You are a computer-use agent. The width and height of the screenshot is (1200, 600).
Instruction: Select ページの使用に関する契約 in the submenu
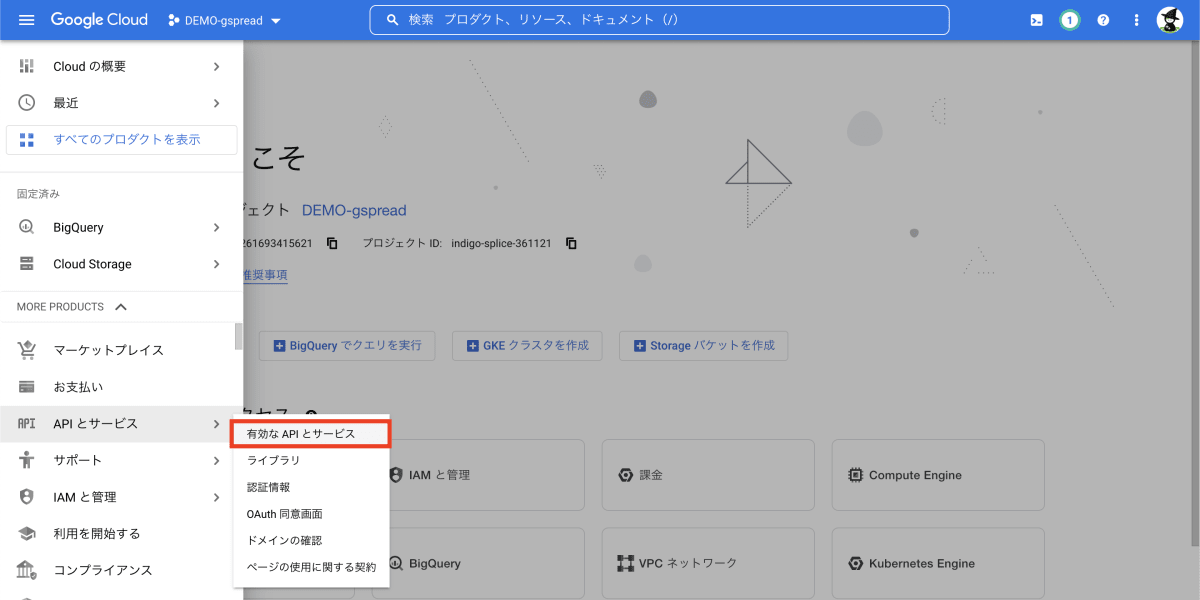[310, 567]
